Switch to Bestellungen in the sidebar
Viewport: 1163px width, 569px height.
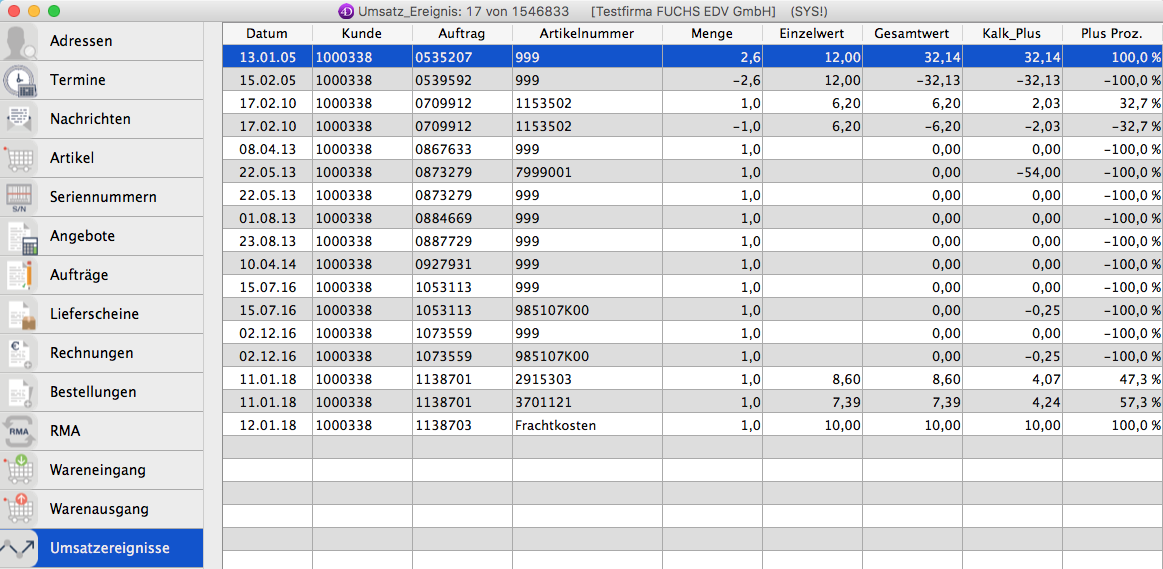(x=93, y=392)
